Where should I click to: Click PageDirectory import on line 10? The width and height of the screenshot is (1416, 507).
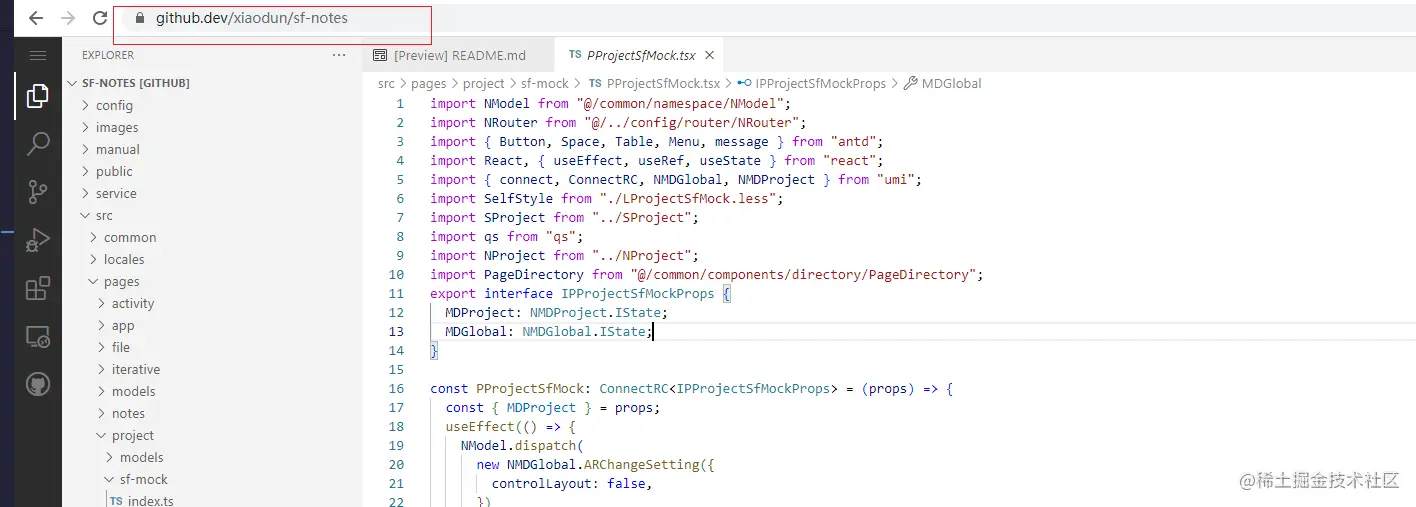click(x=534, y=274)
